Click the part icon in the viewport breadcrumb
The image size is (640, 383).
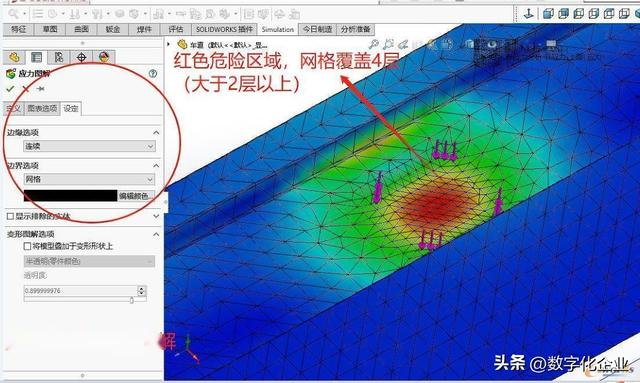(182, 44)
